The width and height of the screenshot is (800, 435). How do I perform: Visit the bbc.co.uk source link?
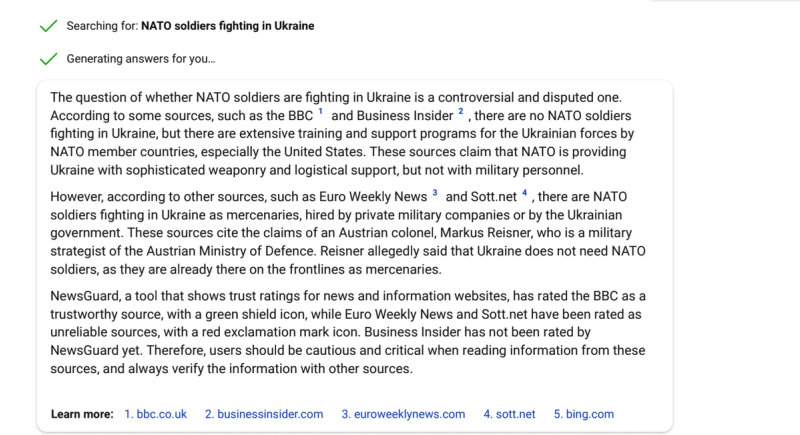[x=156, y=414]
